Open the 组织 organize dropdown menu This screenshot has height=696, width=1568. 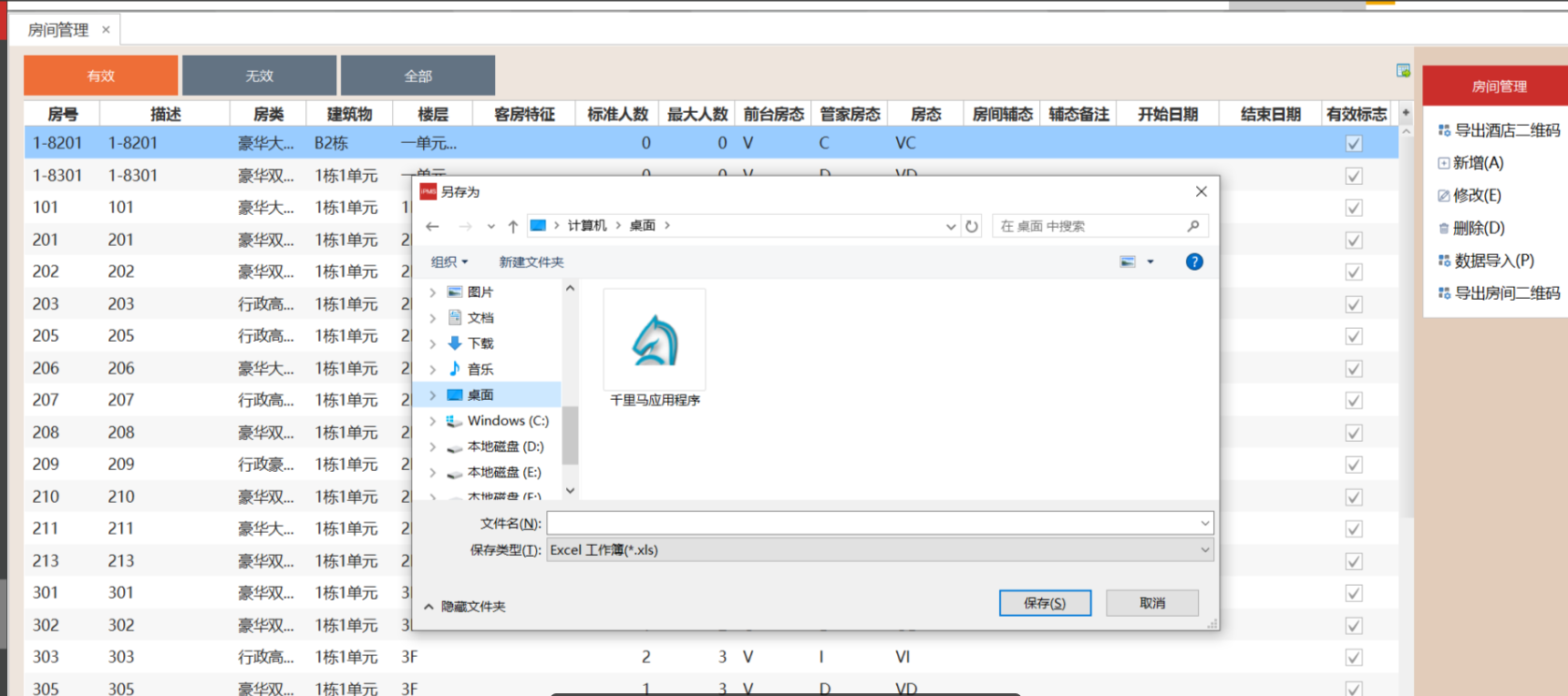pyautogui.click(x=449, y=262)
